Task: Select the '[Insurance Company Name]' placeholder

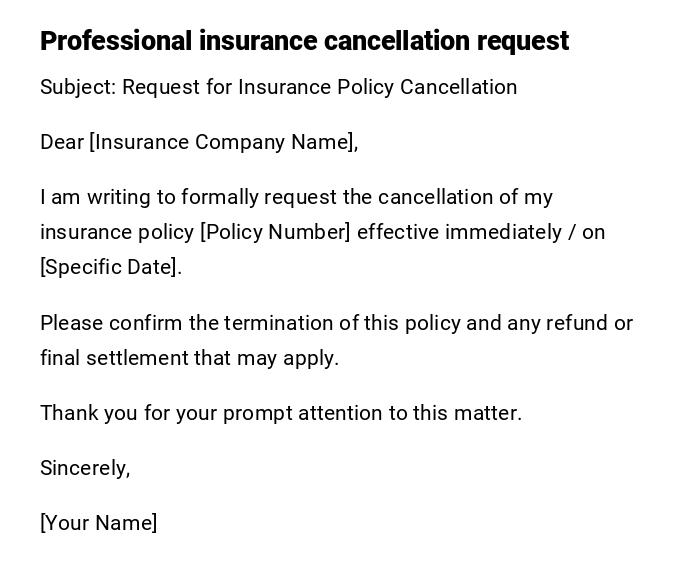Action: (222, 142)
